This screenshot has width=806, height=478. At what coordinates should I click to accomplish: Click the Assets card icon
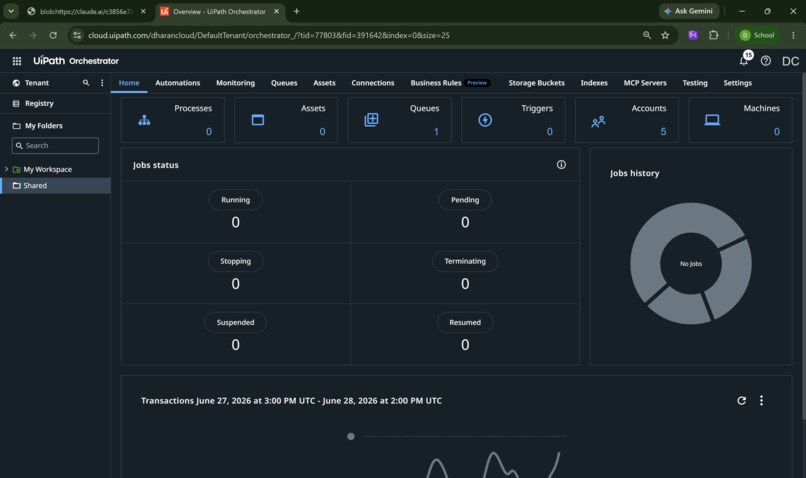(x=258, y=120)
